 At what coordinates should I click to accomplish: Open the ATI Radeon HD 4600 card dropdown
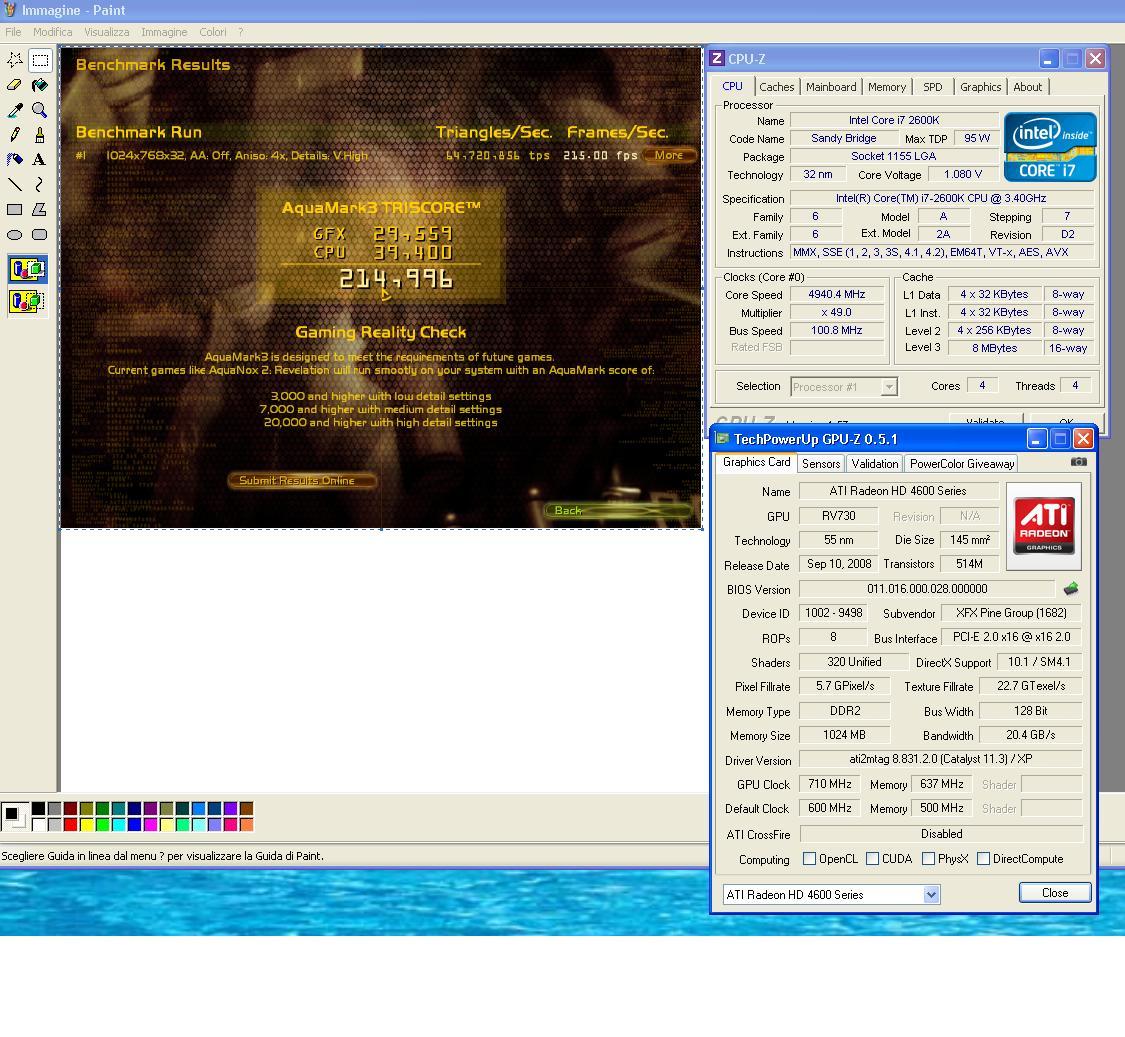(x=931, y=894)
